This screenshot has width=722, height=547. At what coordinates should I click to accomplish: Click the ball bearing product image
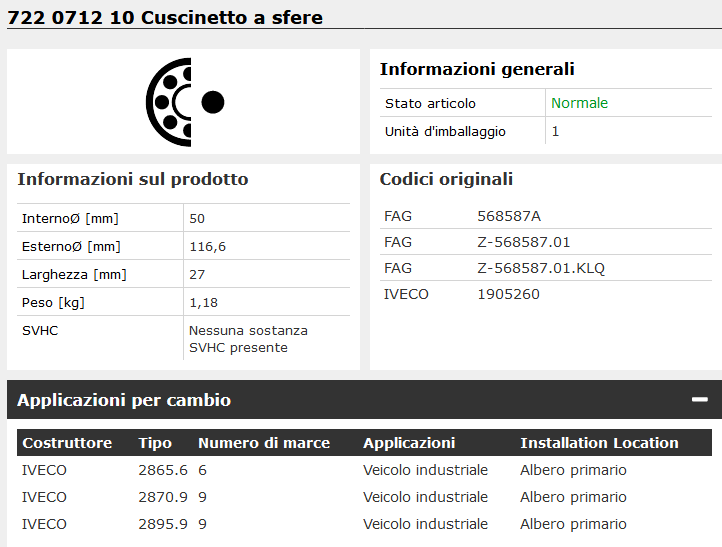click(x=185, y=102)
